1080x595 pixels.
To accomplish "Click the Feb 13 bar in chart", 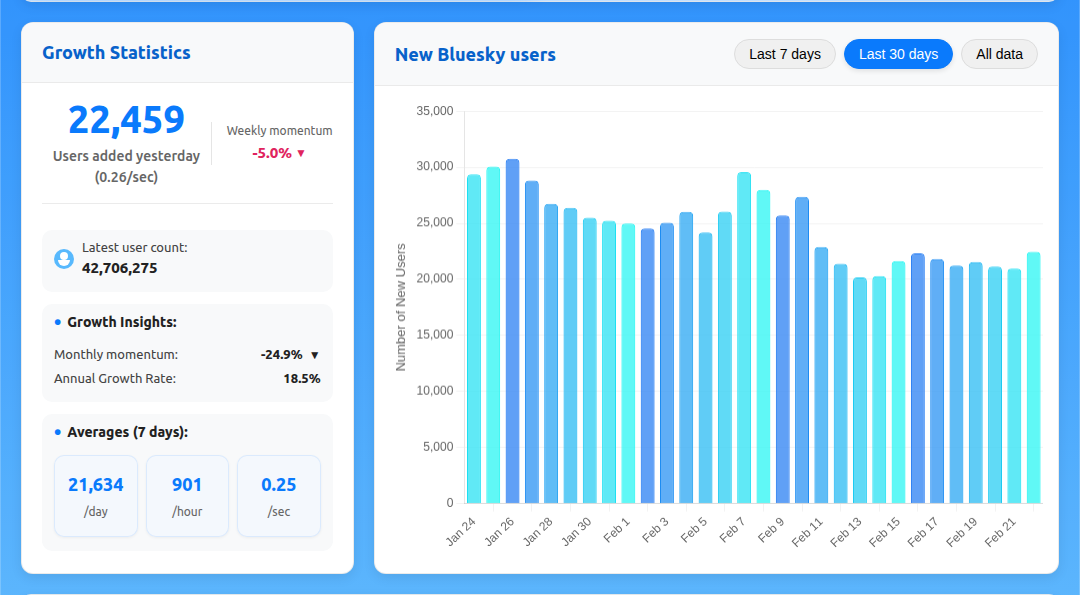I will point(859,390).
